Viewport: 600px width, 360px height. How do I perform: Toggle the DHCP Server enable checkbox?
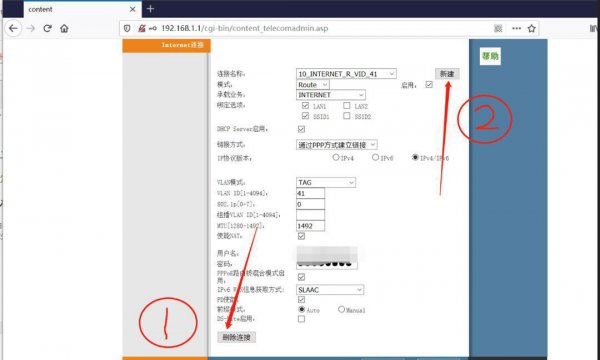click(x=301, y=129)
